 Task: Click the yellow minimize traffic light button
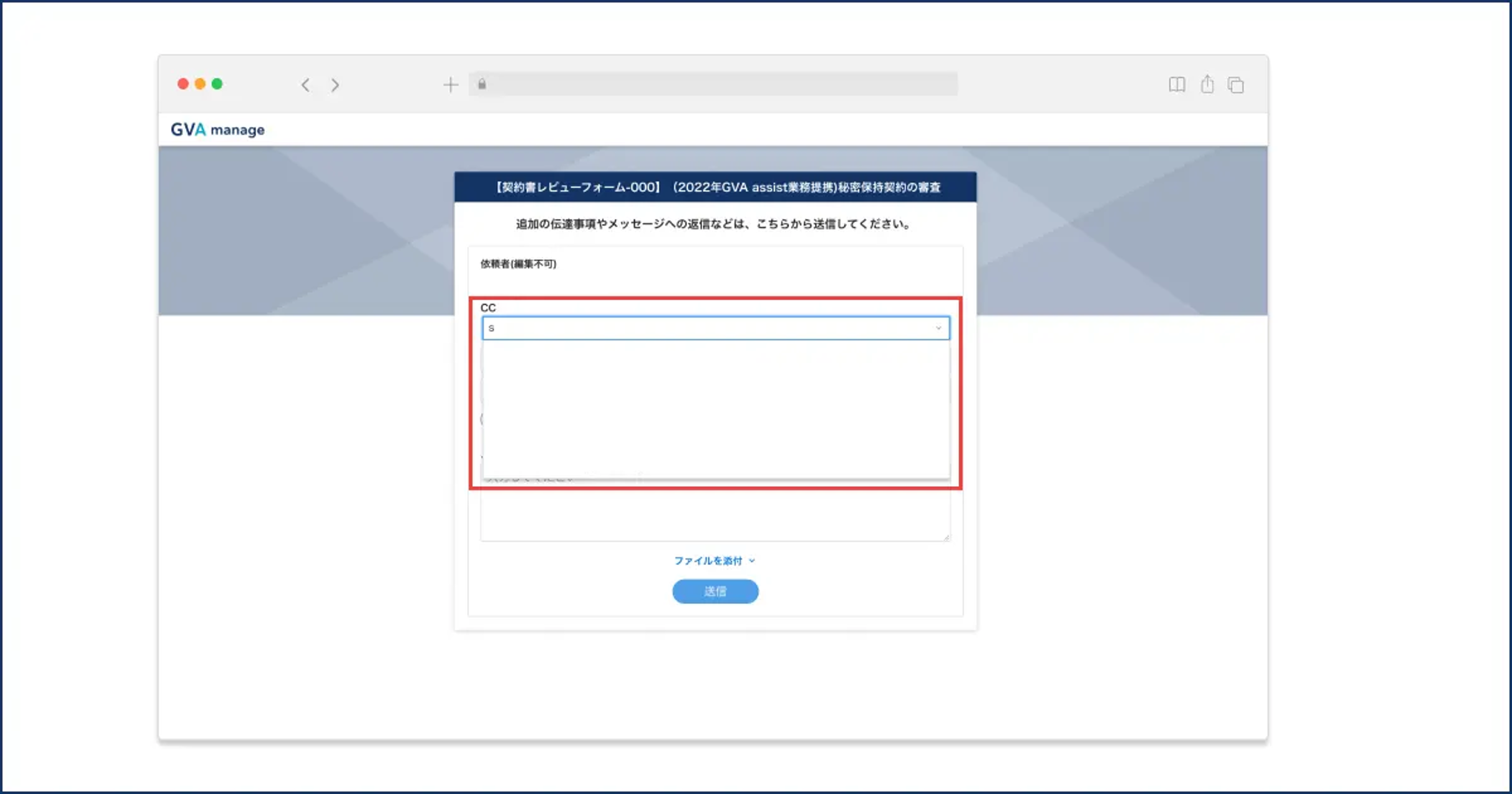200,84
